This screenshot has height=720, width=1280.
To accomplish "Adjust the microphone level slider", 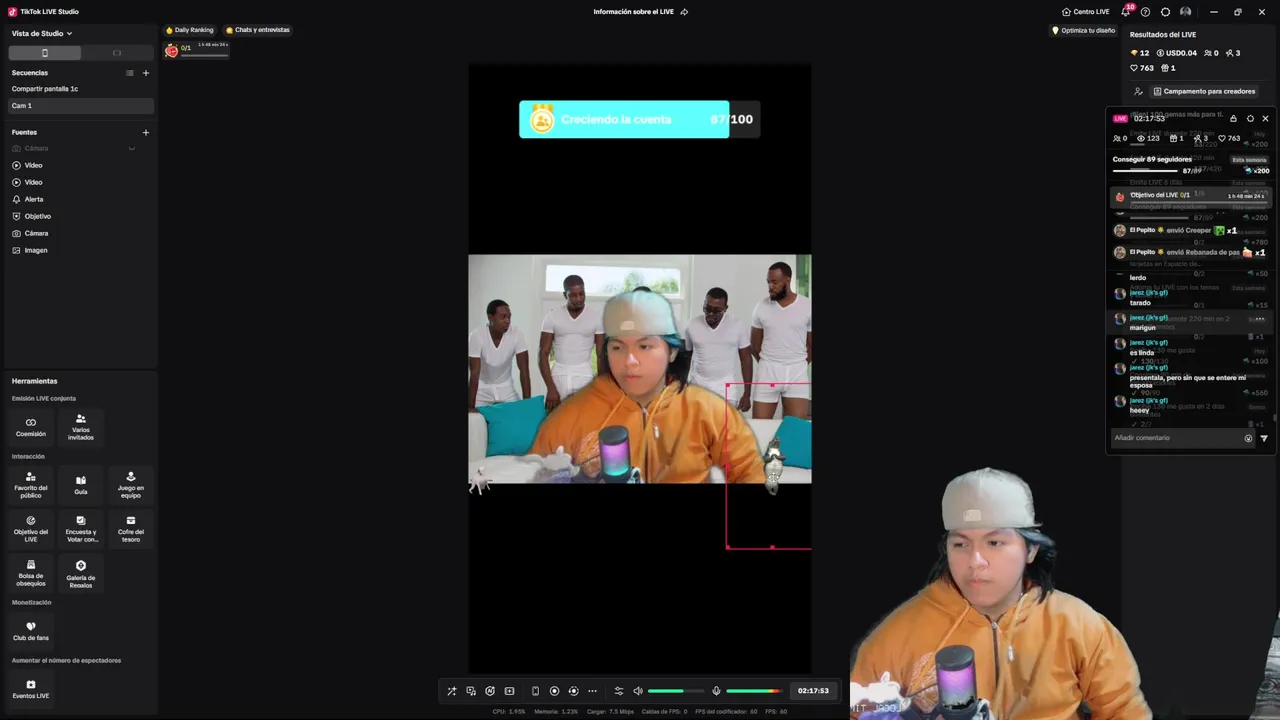I will (754, 691).
